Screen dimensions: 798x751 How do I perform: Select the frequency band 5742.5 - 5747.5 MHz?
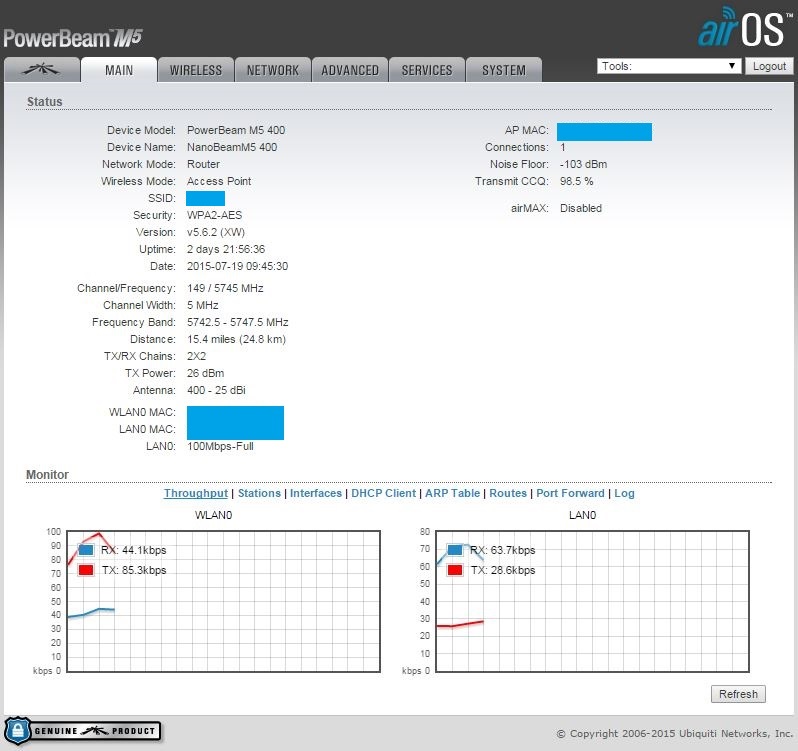(x=238, y=322)
